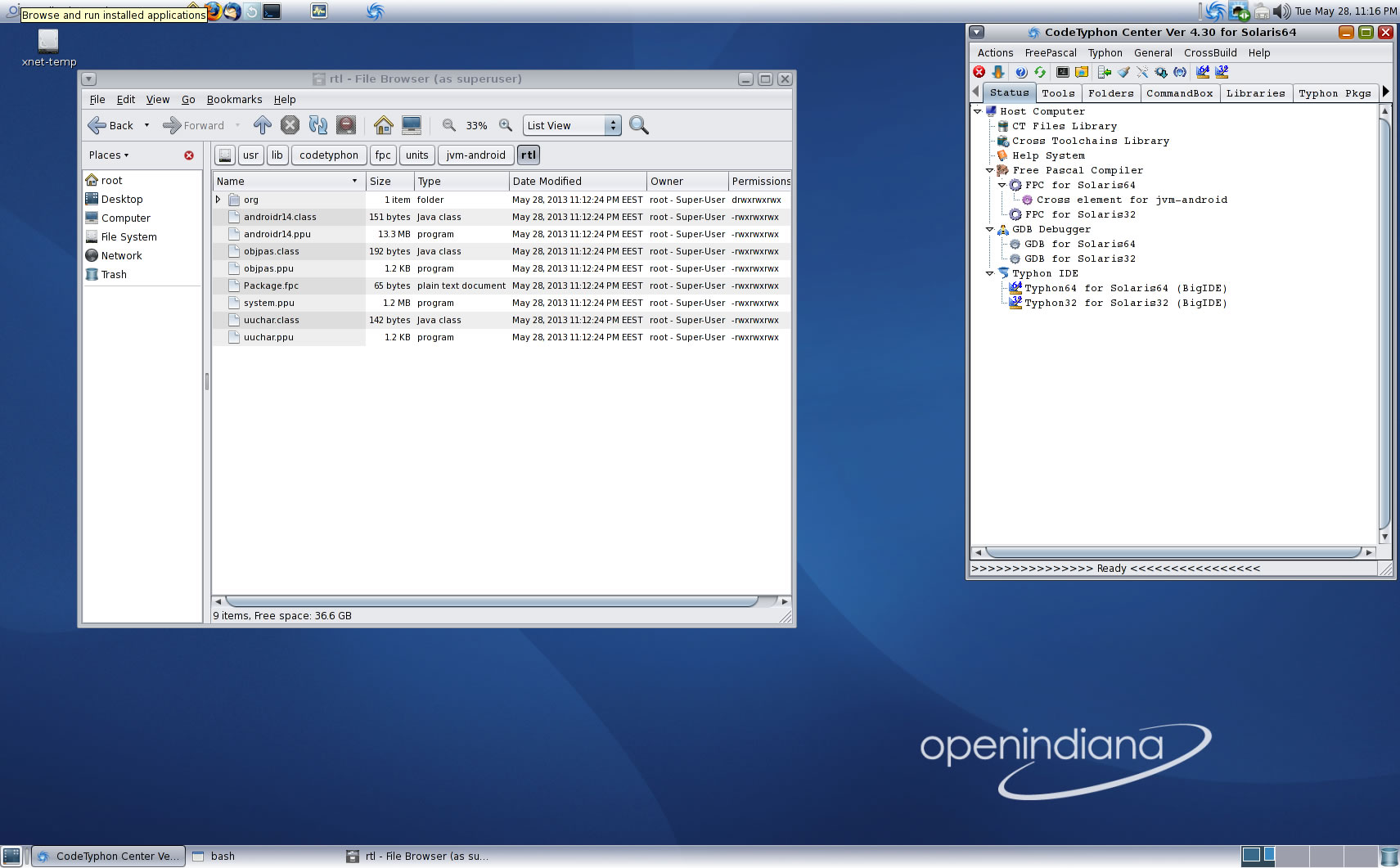Image resolution: width=1400 pixels, height=868 pixels.
Task: Collapse the Typhon IDE node
Action: click(989, 273)
